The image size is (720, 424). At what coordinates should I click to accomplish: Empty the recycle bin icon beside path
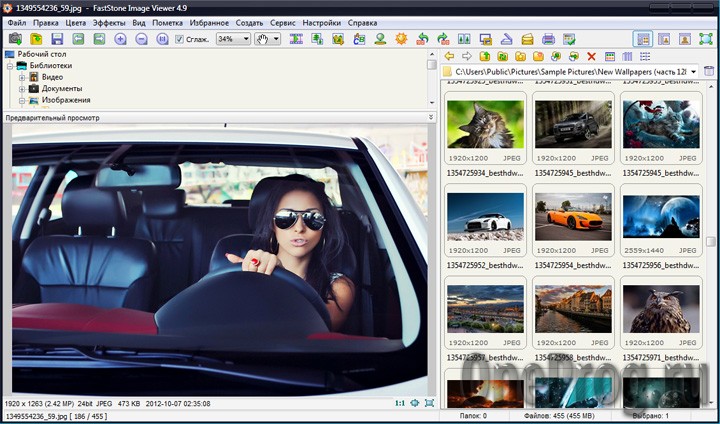(x=709, y=71)
